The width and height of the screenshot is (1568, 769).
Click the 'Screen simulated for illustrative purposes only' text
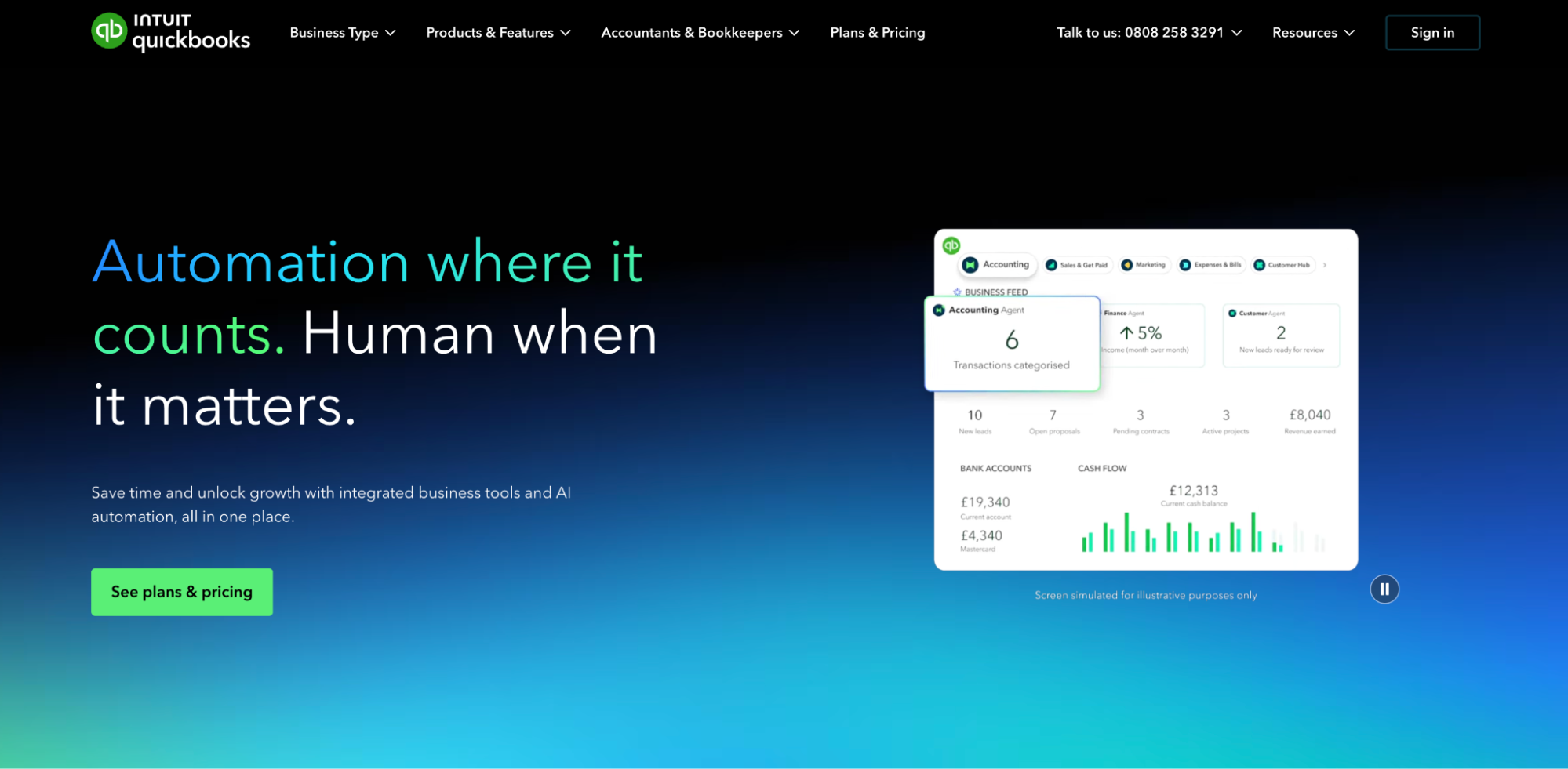click(x=1145, y=596)
